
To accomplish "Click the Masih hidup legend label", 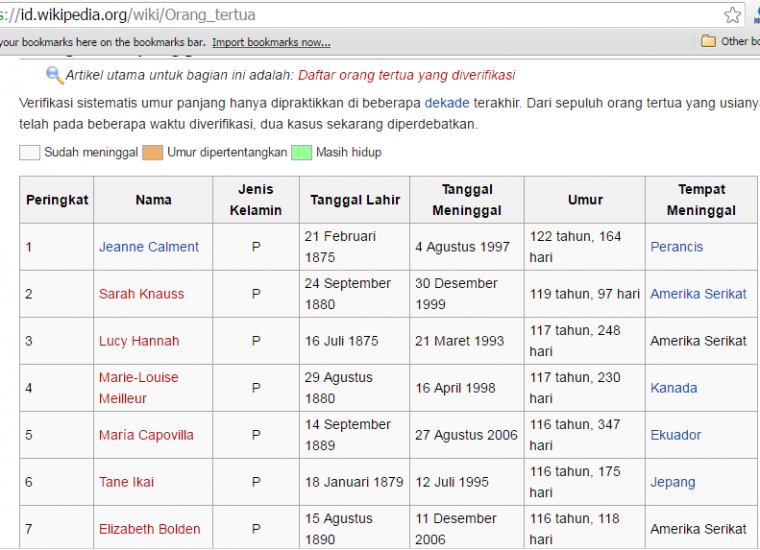I will (348, 153).
